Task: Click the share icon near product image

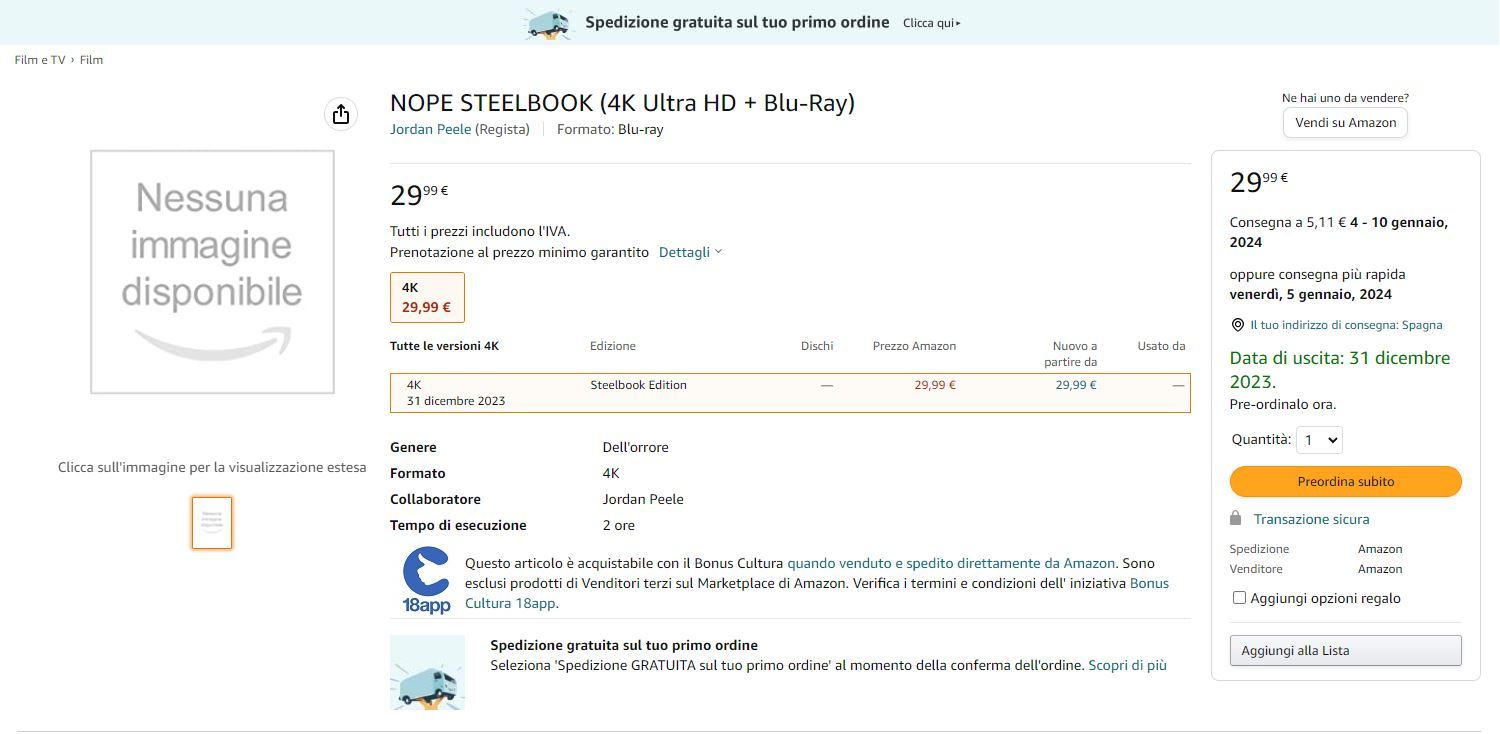Action: [x=341, y=114]
